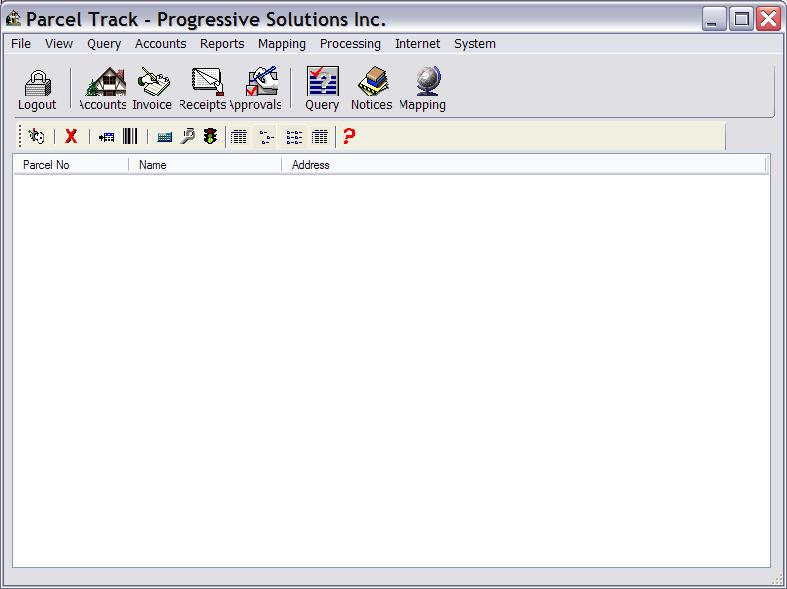Open the Accounts menu in menu bar
The width and height of the screenshot is (787, 589).
tap(161, 44)
